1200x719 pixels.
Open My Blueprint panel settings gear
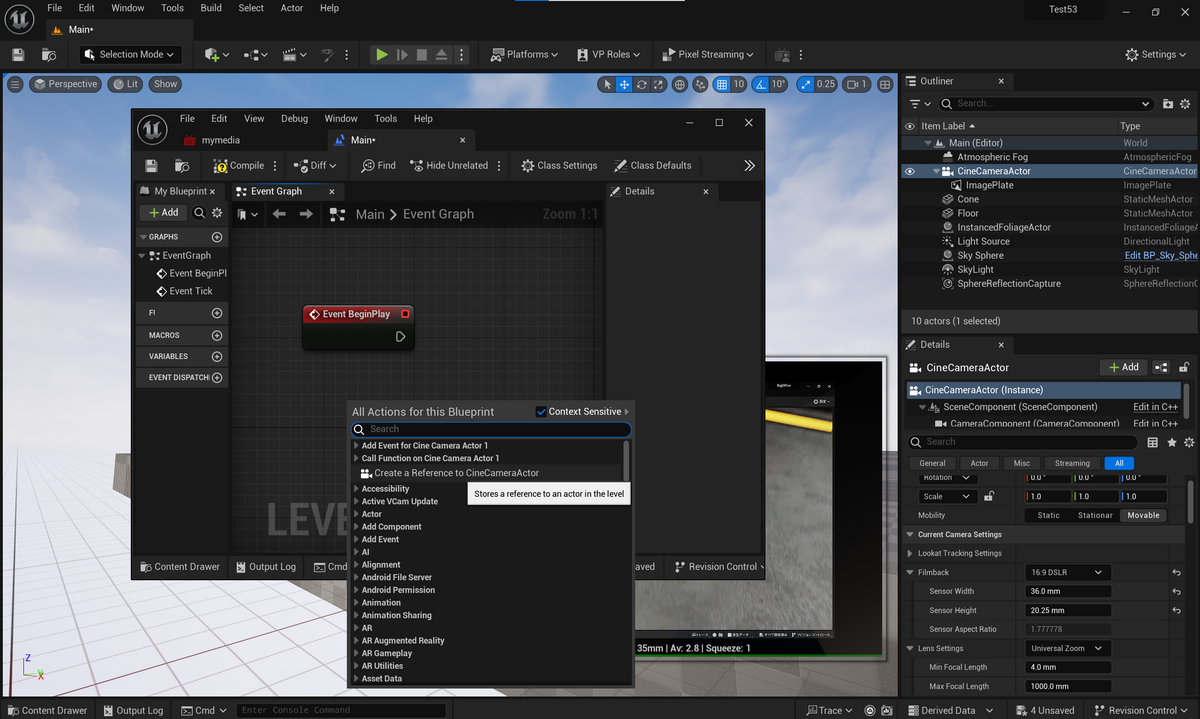(217, 212)
